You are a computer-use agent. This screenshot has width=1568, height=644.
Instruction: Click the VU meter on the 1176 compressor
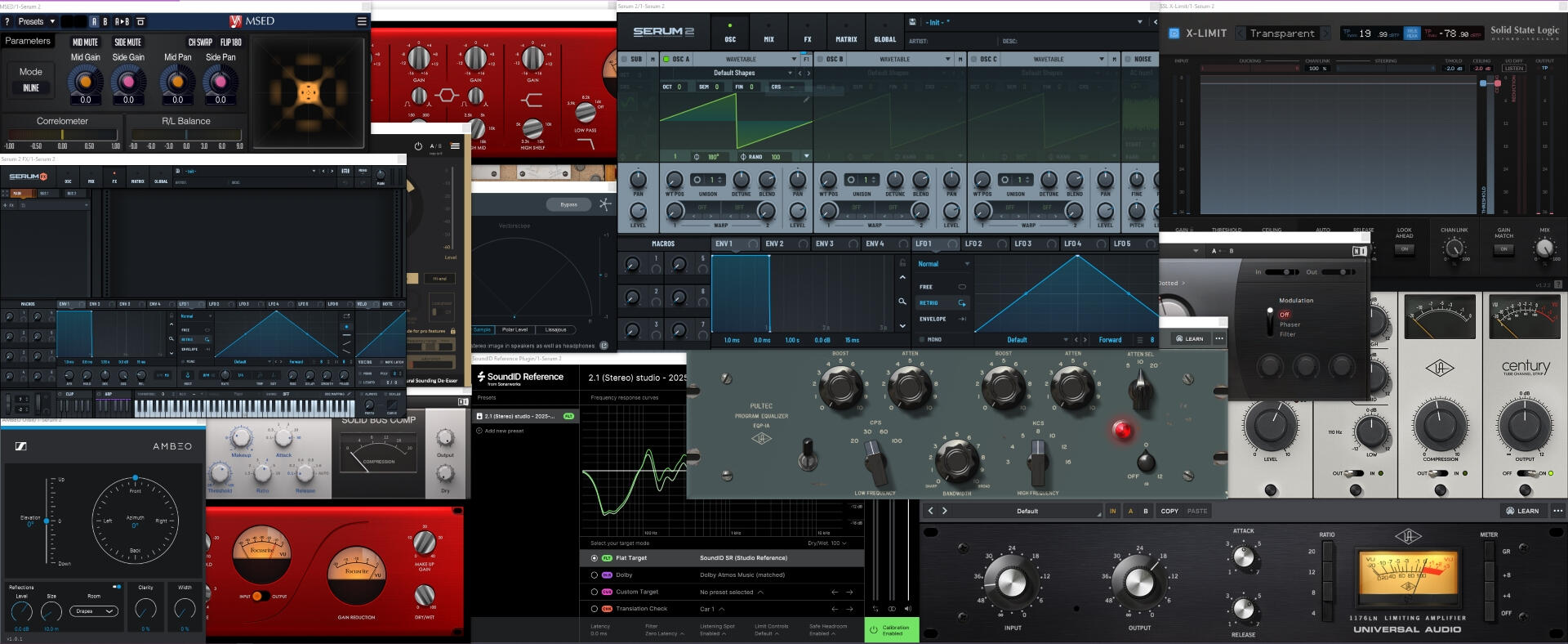[x=1408, y=576]
